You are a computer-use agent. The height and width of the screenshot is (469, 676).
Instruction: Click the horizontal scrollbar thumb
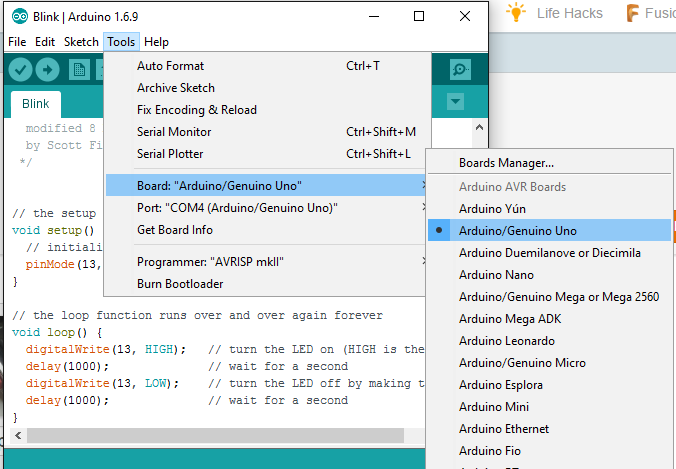pyautogui.click(x=216, y=435)
